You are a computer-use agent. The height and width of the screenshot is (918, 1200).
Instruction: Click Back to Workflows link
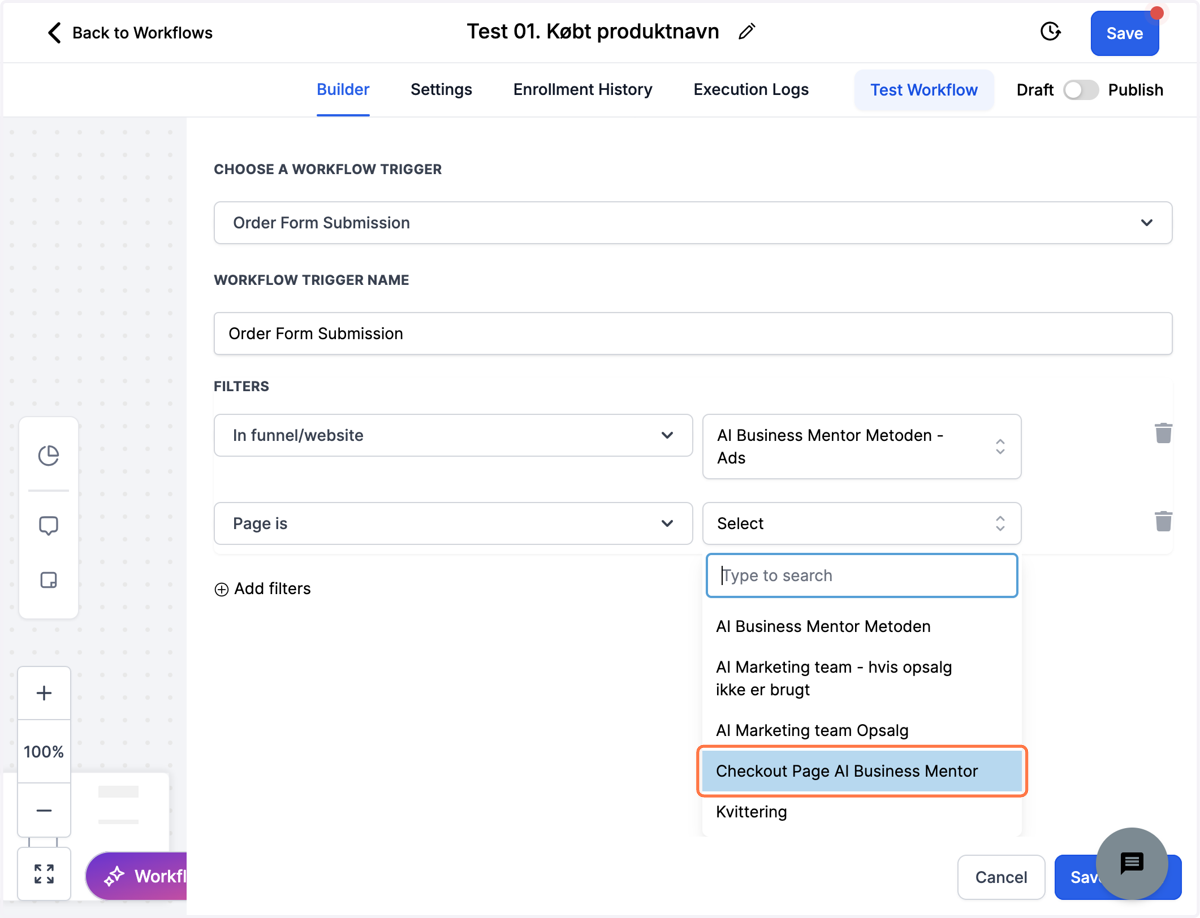coord(142,33)
